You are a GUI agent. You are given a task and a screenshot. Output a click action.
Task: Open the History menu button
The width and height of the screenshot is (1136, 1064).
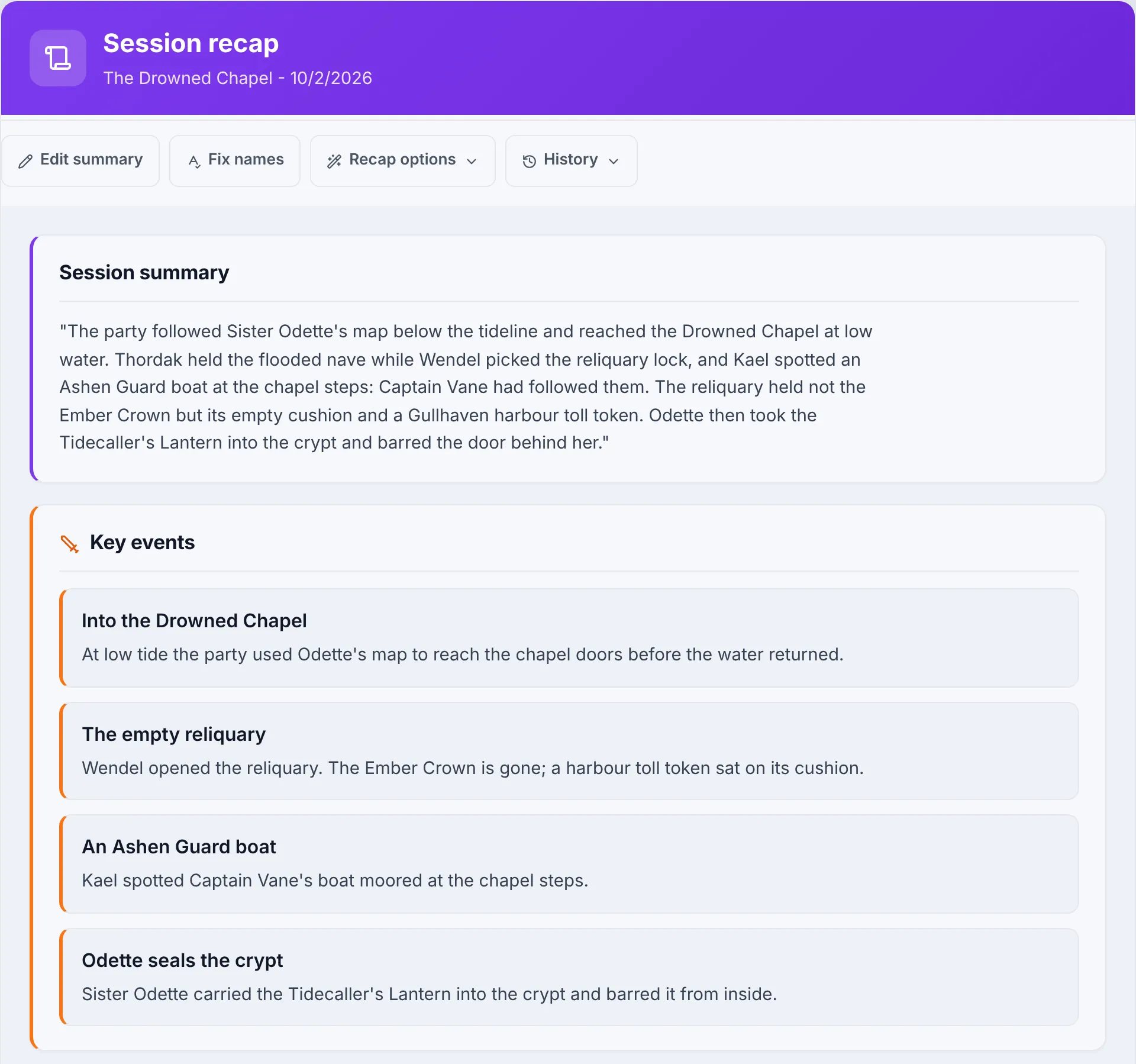(x=572, y=161)
